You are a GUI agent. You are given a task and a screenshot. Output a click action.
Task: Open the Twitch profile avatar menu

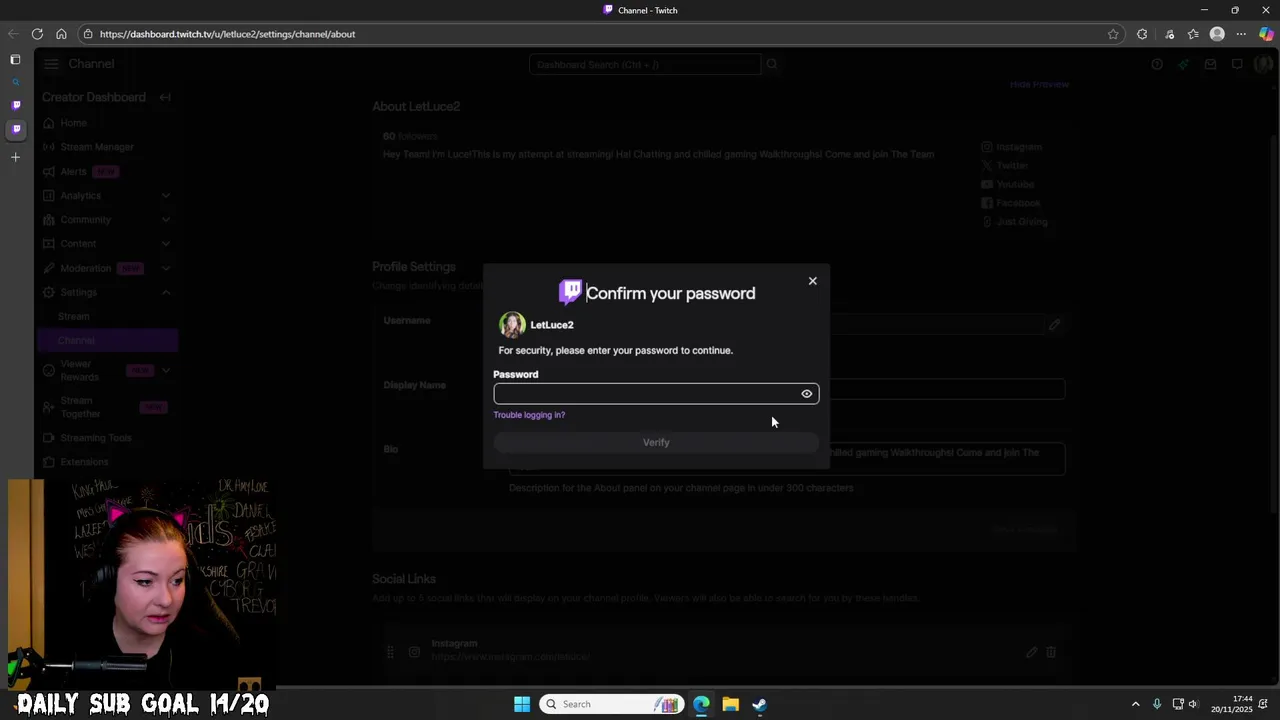click(1262, 64)
